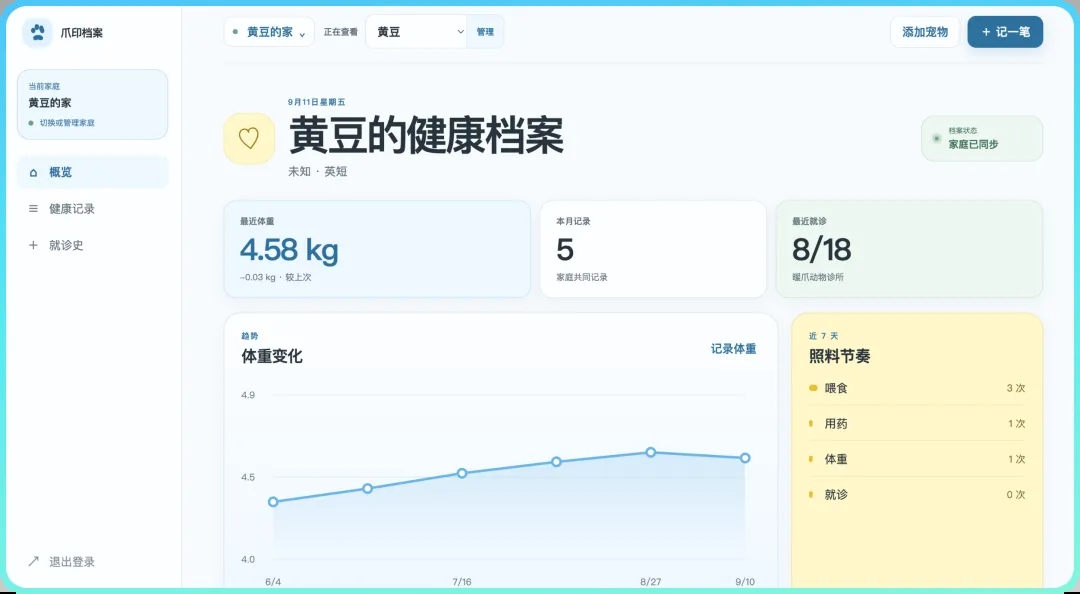Click the 最近体重 4.58 kg card
1080x594 pixels.
coord(377,249)
